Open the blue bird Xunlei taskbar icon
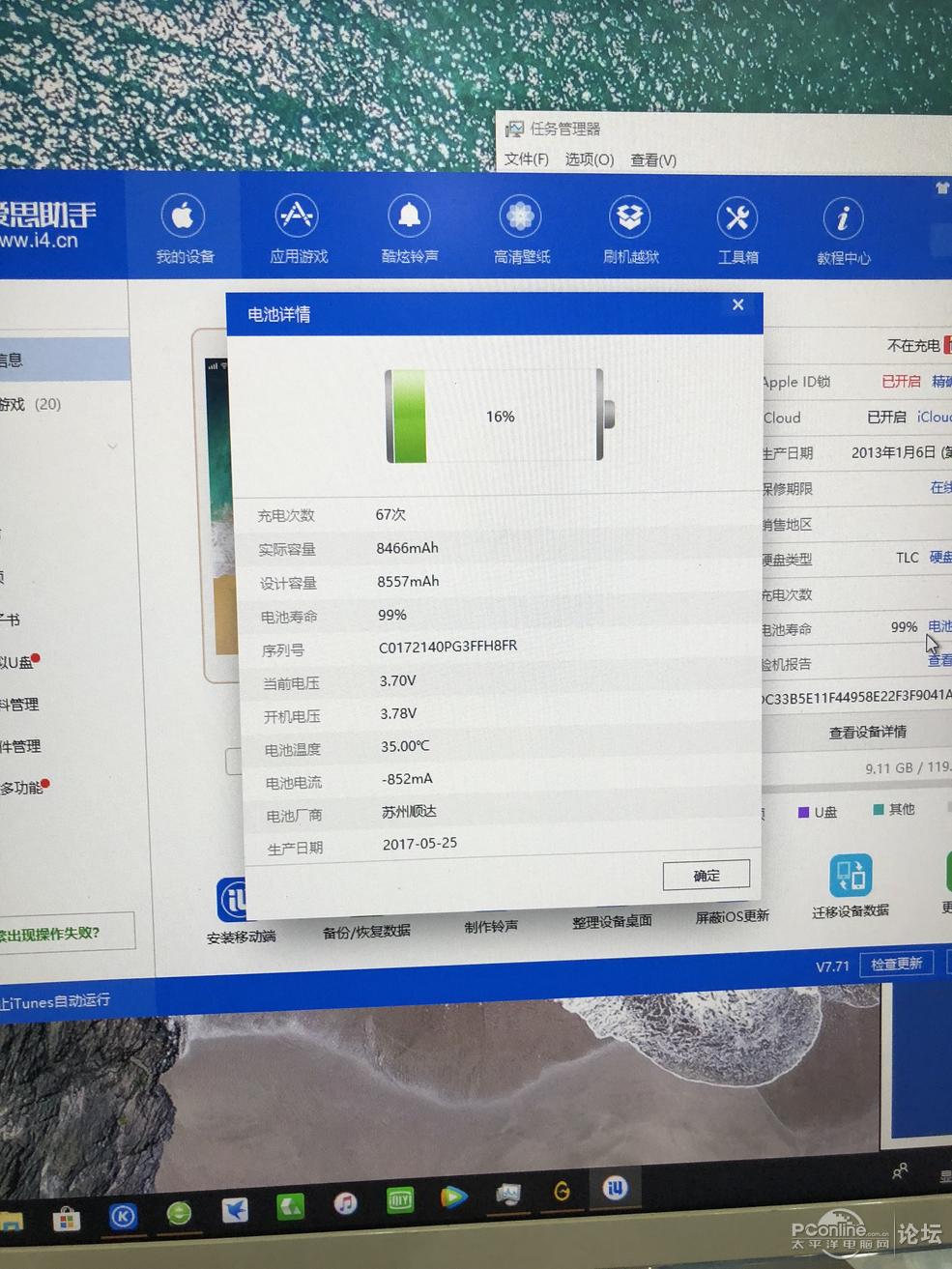This screenshot has height=1269, width=952. click(235, 1209)
